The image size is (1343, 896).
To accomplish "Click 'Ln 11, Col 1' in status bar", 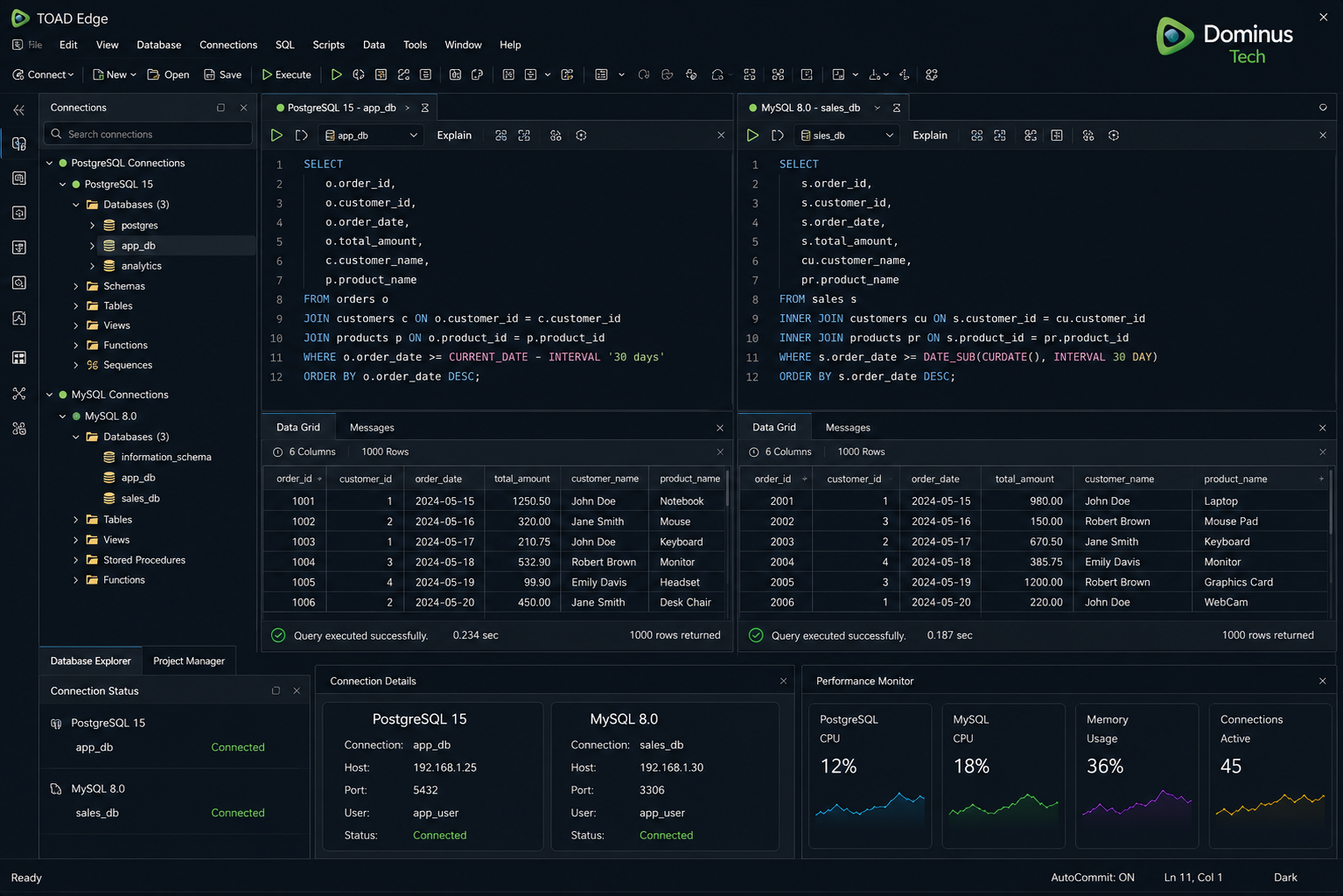I will [x=1193, y=878].
